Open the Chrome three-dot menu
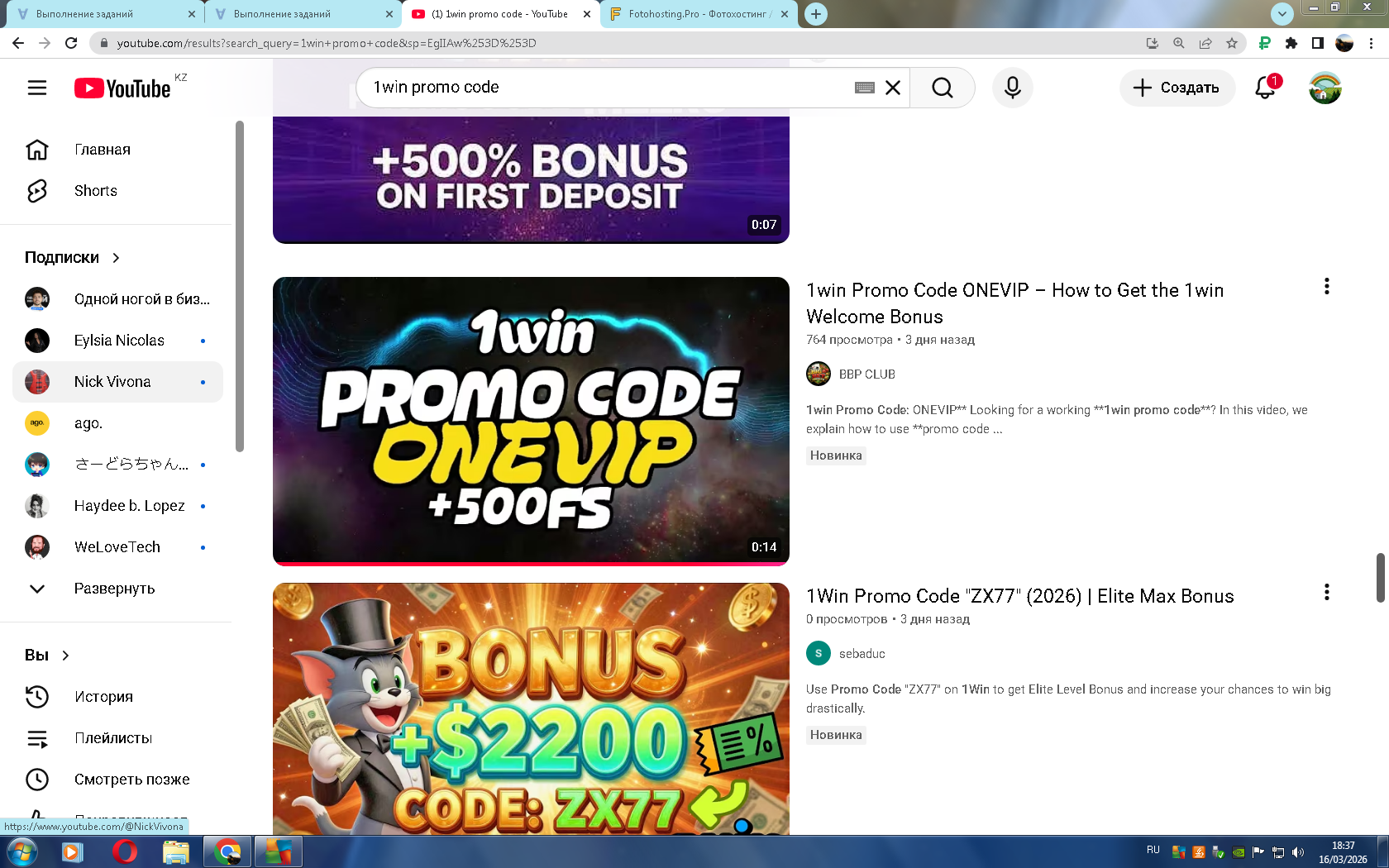Image resolution: width=1389 pixels, height=868 pixels. pos(1372,43)
